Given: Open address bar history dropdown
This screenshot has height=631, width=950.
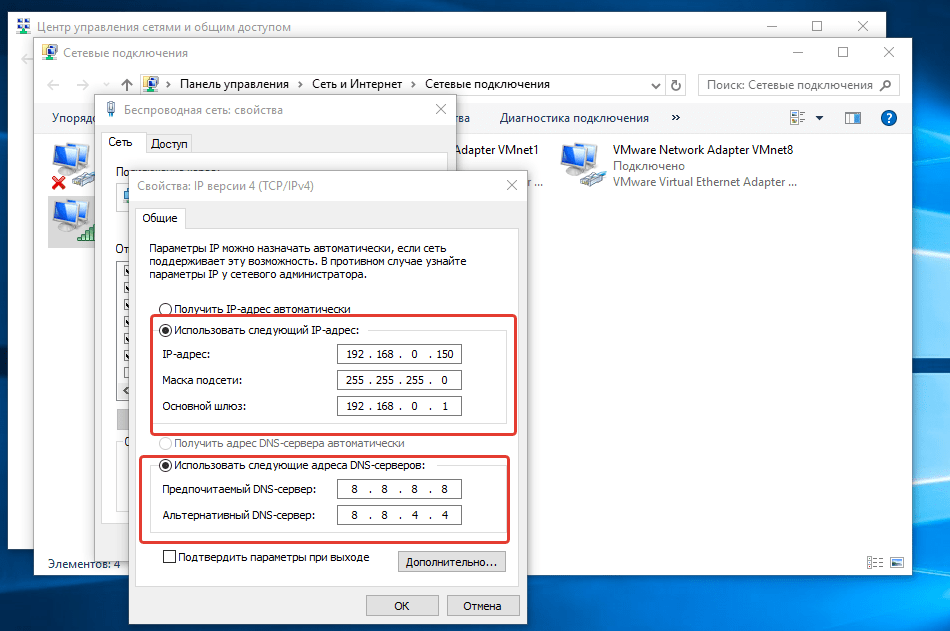Looking at the screenshot, I should [x=656, y=85].
